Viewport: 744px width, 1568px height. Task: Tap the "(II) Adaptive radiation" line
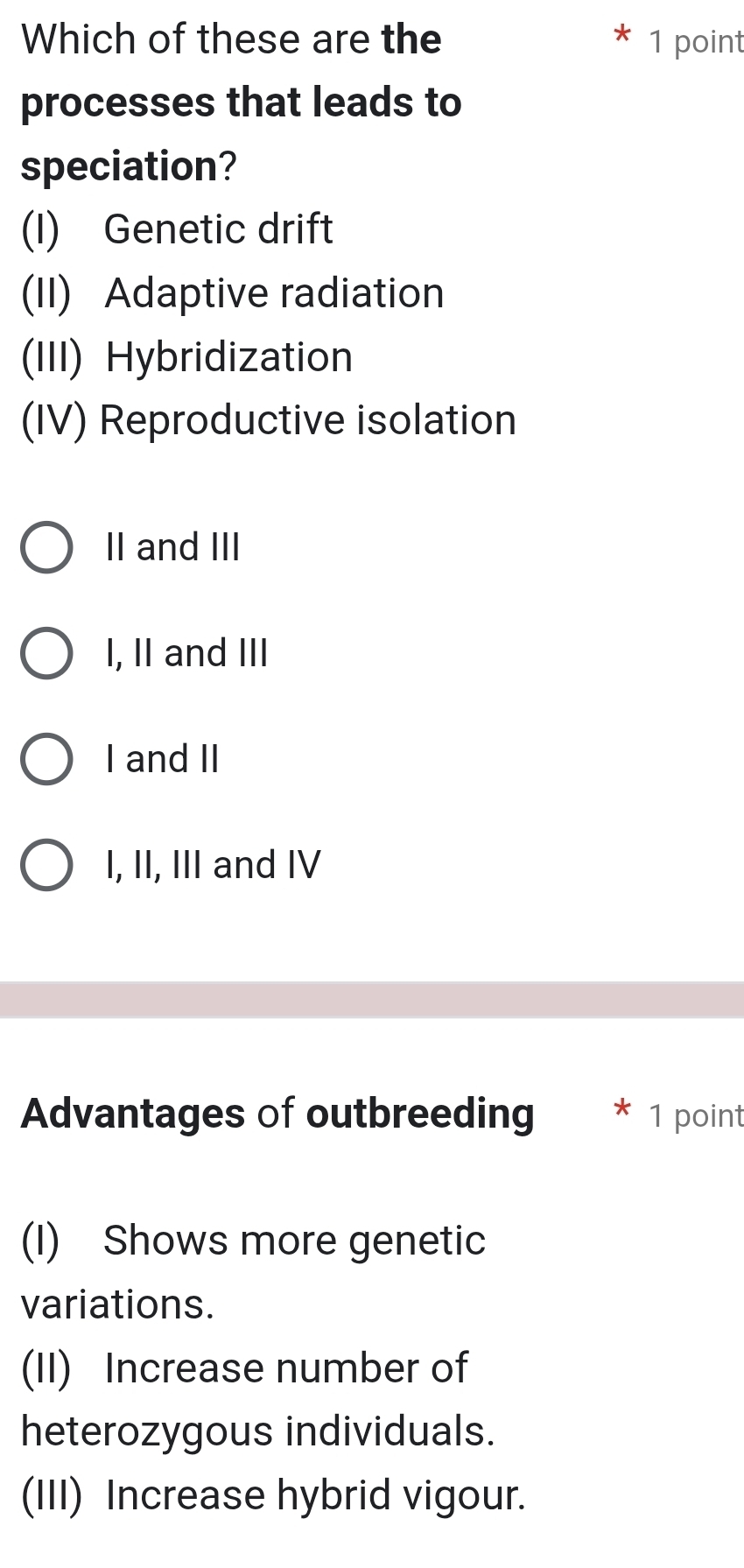233,293
